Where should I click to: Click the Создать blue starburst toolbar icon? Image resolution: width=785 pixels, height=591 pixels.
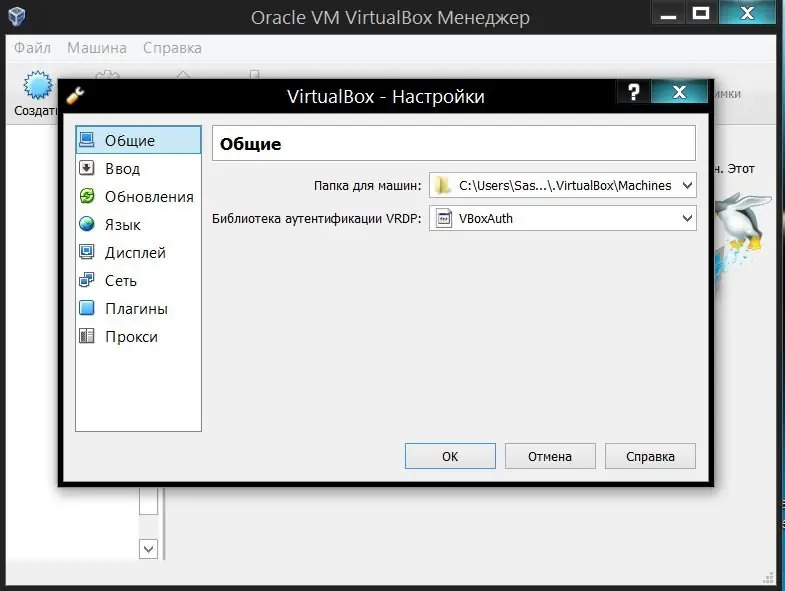click(38, 85)
